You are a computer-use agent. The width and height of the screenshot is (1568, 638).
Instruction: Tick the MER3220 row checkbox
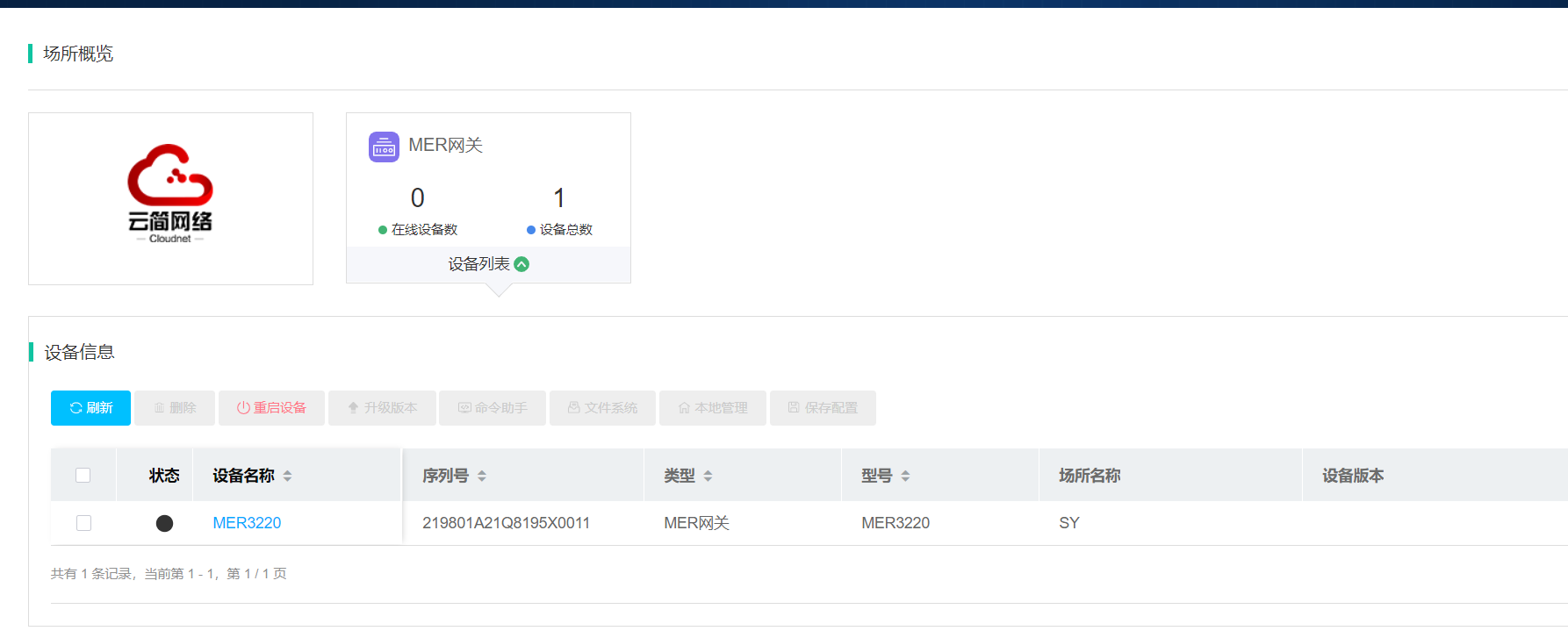[x=83, y=523]
